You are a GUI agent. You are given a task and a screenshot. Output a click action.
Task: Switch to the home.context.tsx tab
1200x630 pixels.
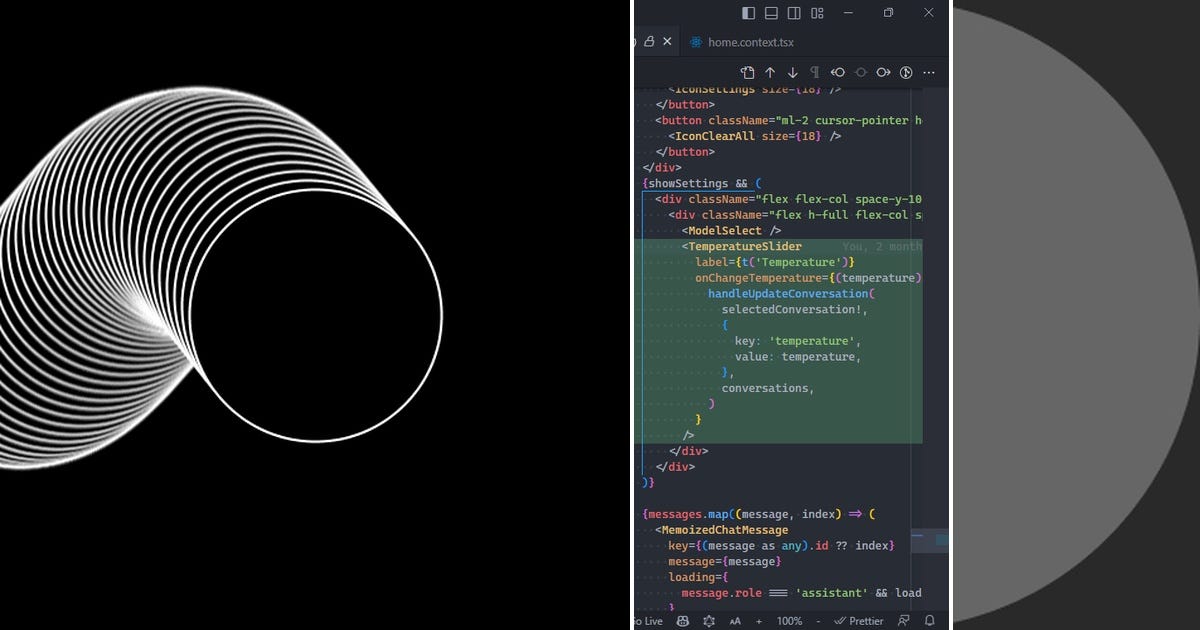750,42
